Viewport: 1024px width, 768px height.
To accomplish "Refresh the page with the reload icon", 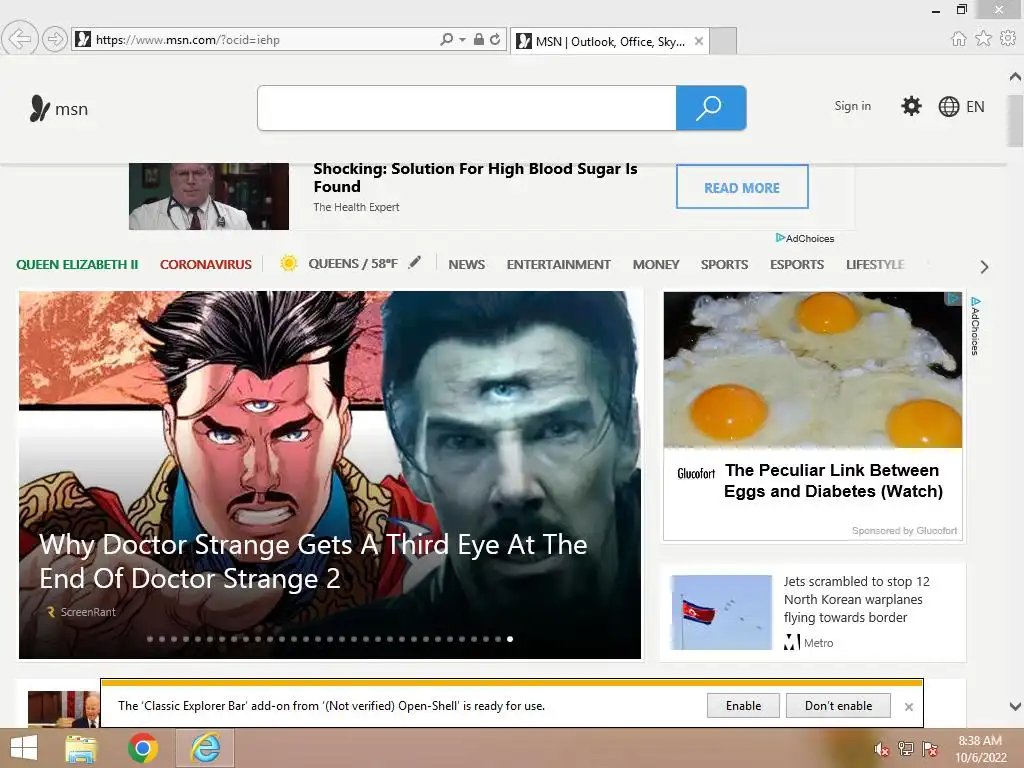I will (496, 39).
